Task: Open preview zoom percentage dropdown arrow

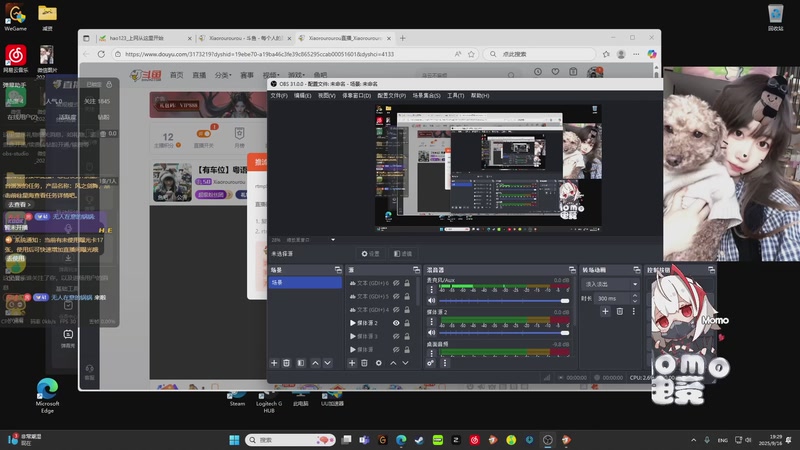Action: tap(333, 240)
